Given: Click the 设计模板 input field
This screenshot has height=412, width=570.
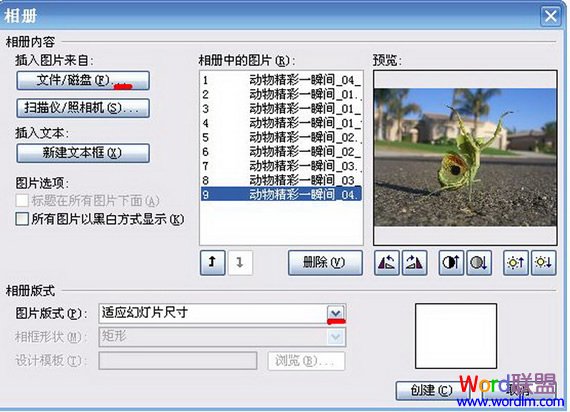Looking at the screenshot, I should [178, 361].
